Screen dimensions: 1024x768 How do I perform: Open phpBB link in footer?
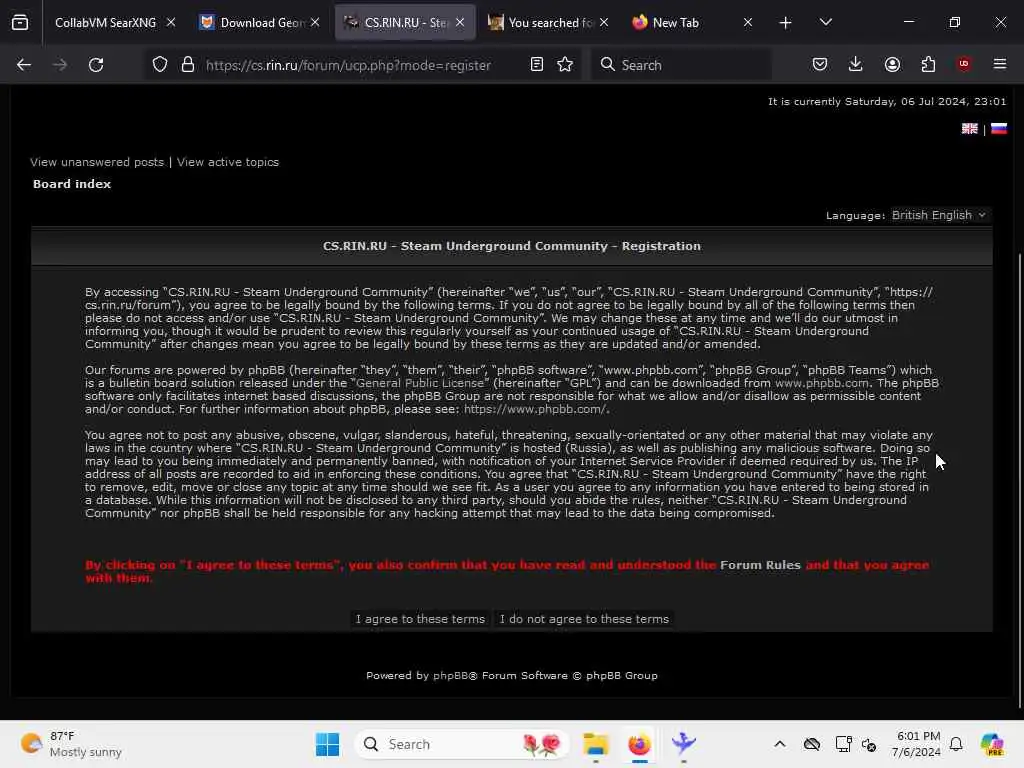pos(451,676)
